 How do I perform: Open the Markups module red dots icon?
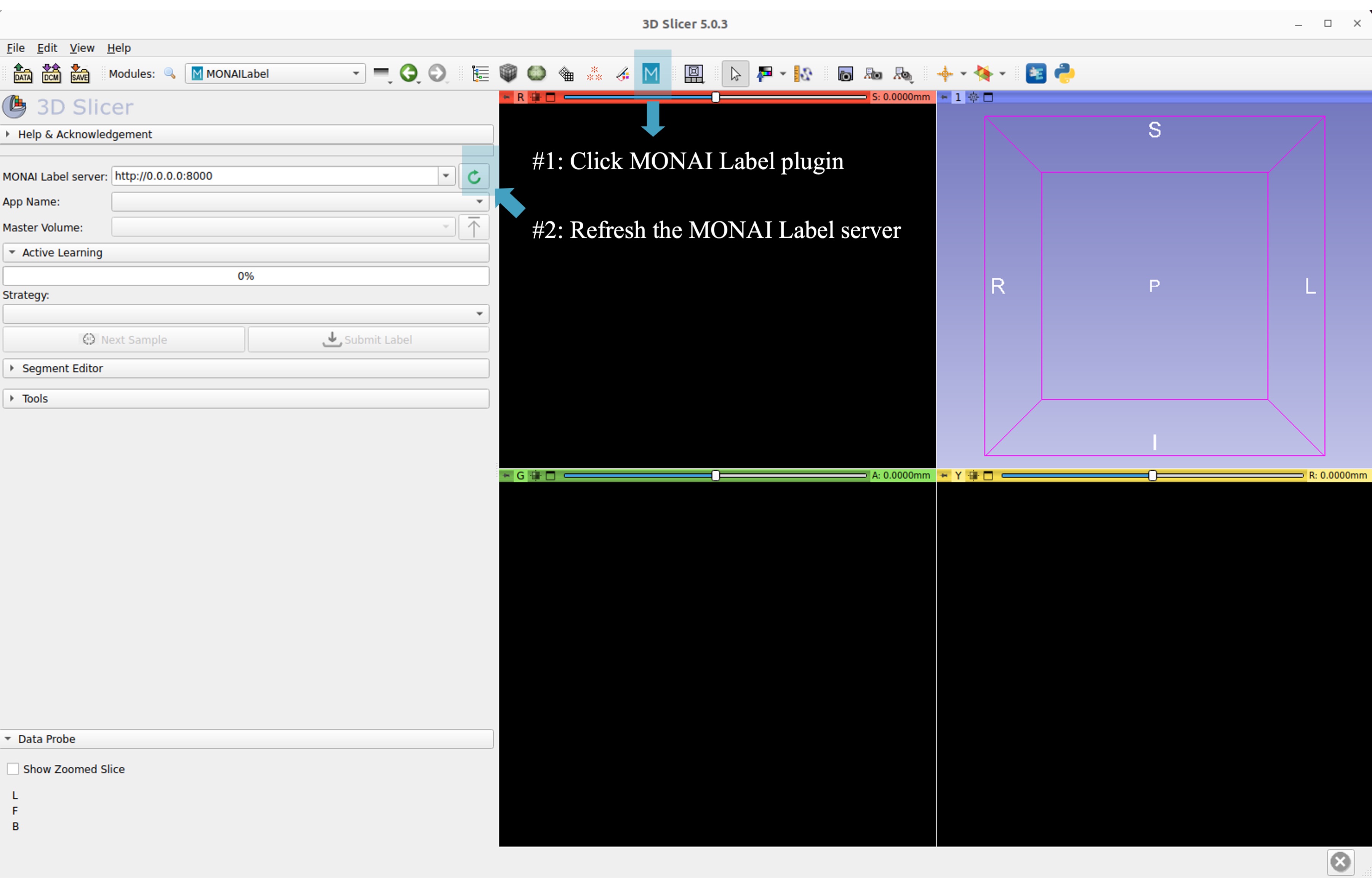tap(594, 74)
